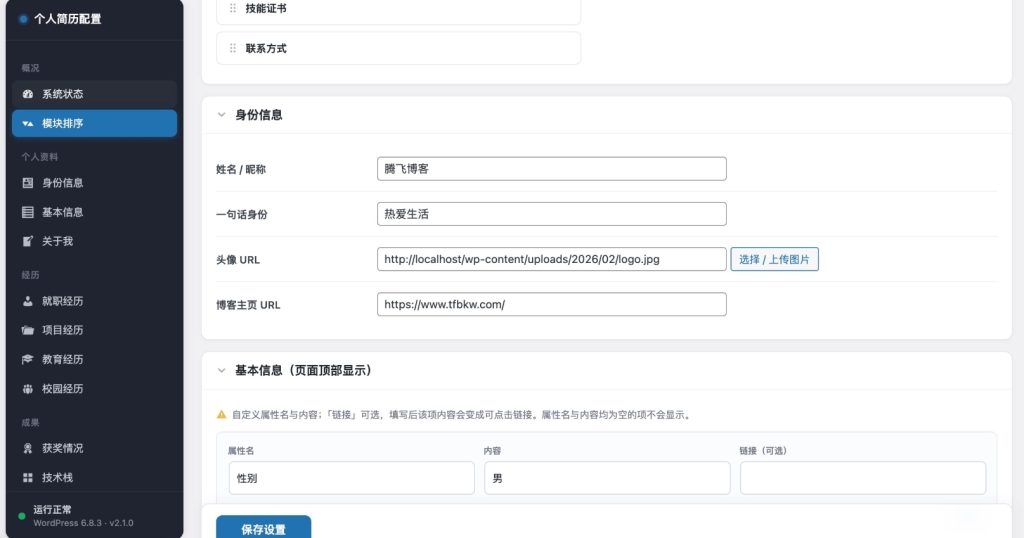Select the 技能证书 module row
The width and height of the screenshot is (1024, 538).
click(398, 10)
